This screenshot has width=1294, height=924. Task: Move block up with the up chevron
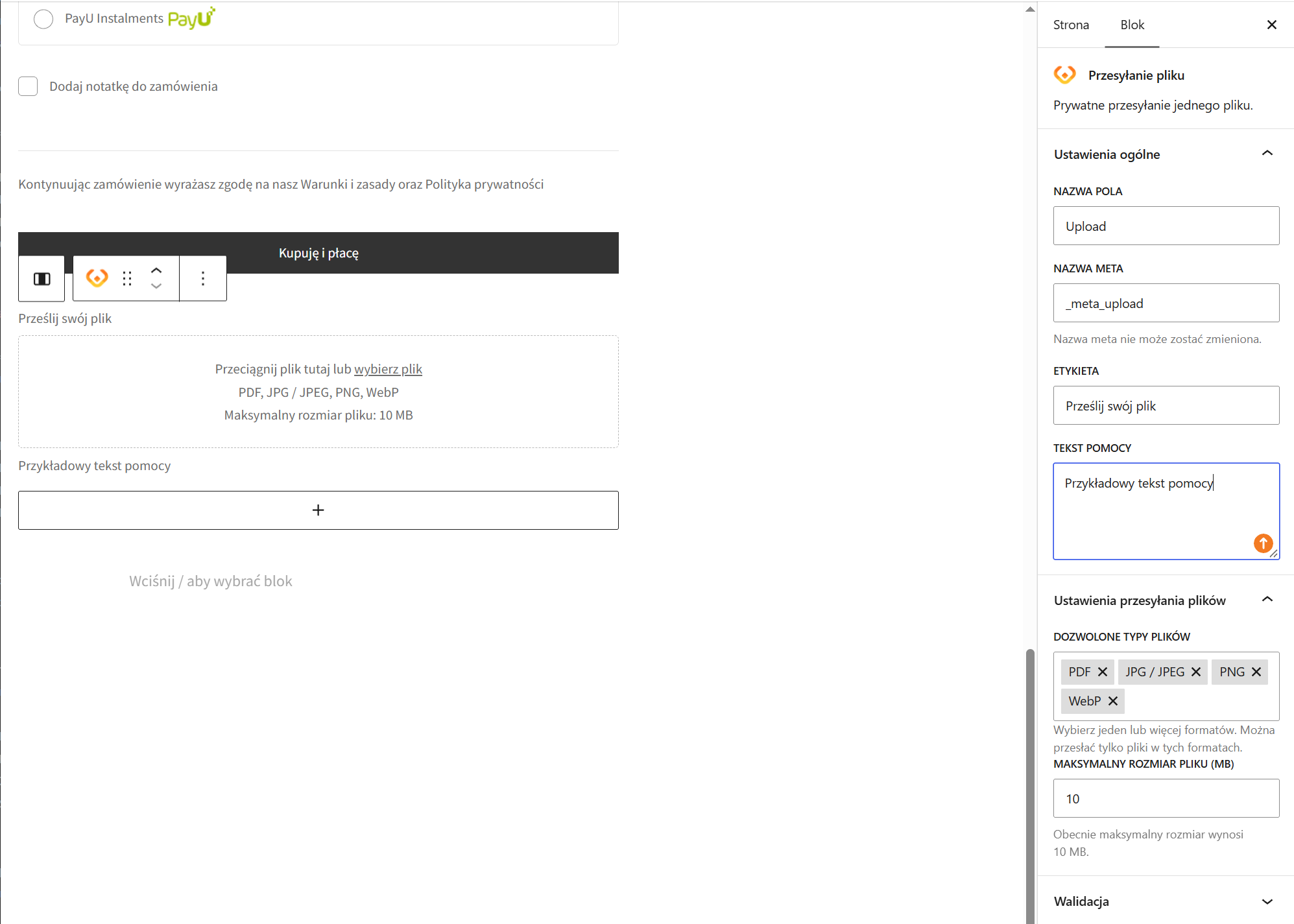pos(156,270)
